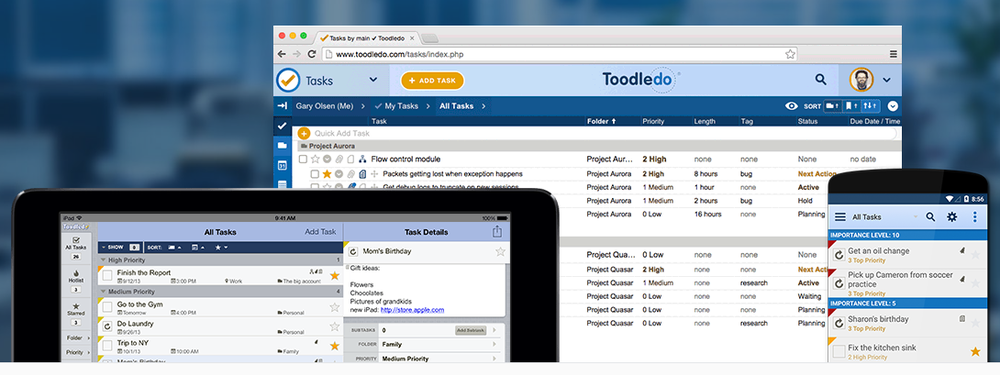
Task: Click the orange ADD TASK button
Action: click(x=432, y=80)
